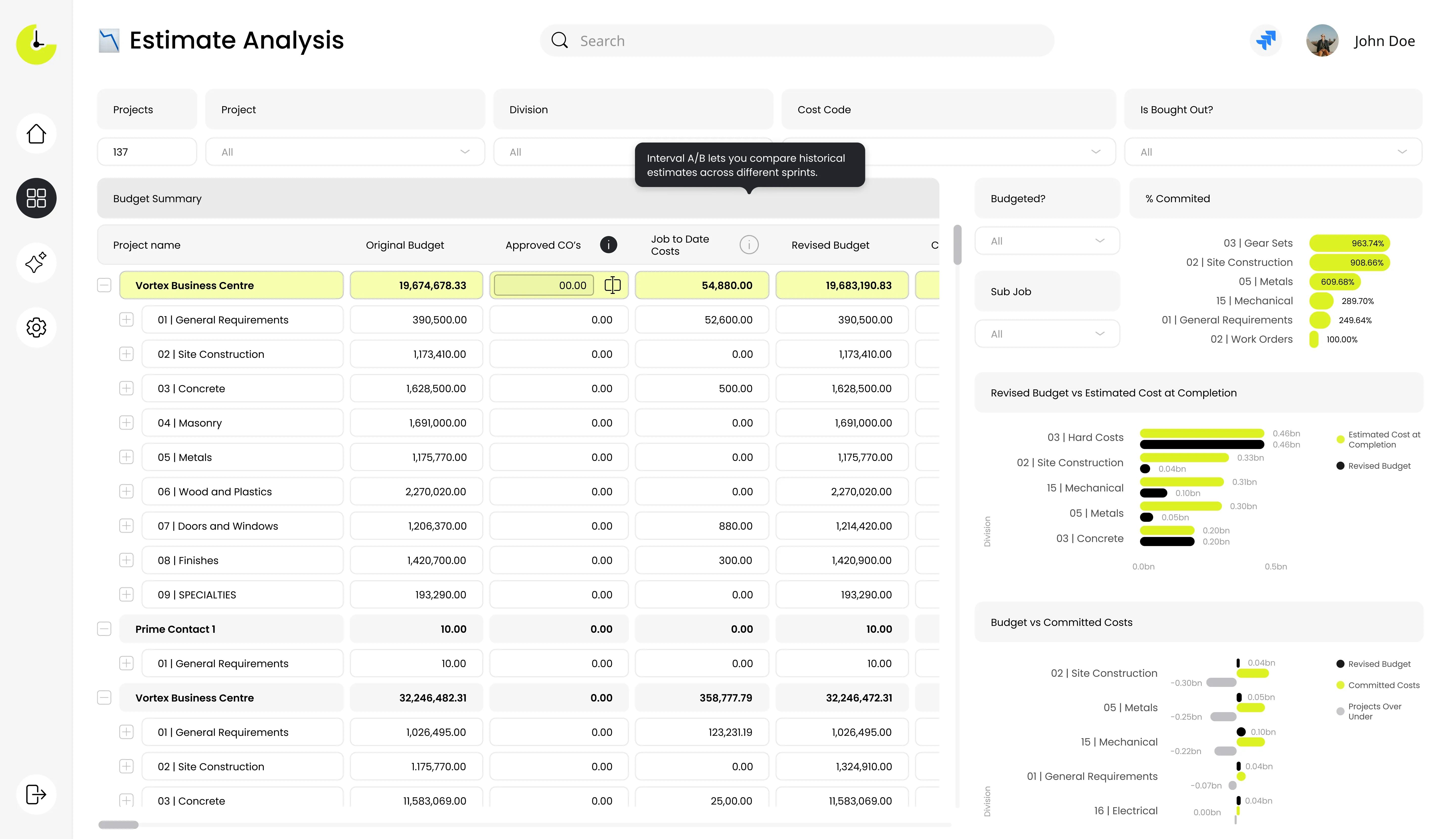Click the blue Jira icon near the profile
The height and width of the screenshot is (839, 1456).
(1266, 41)
